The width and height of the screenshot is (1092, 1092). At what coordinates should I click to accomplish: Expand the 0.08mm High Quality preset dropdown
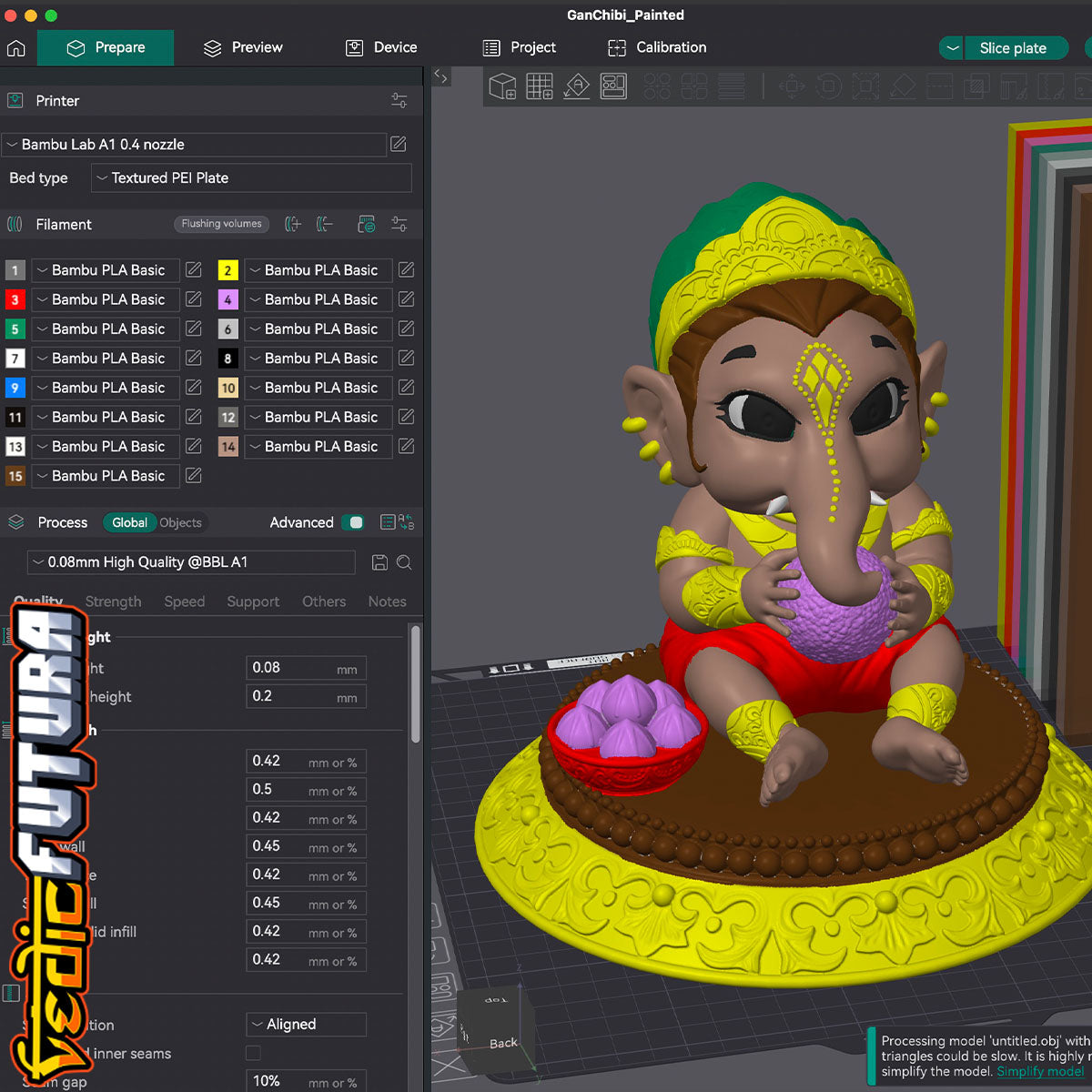tap(191, 562)
